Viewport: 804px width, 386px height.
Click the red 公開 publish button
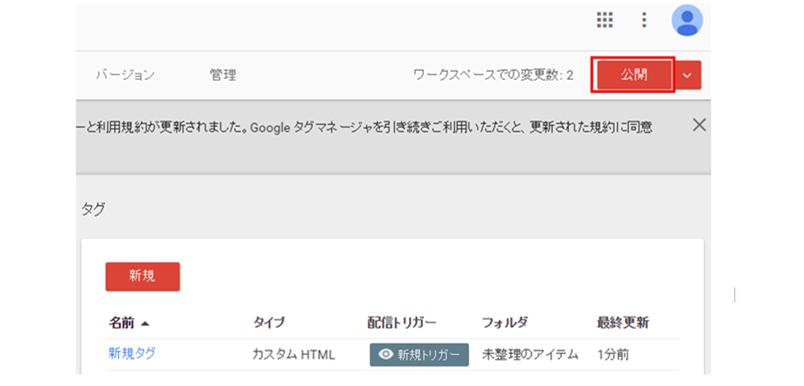[x=634, y=75]
